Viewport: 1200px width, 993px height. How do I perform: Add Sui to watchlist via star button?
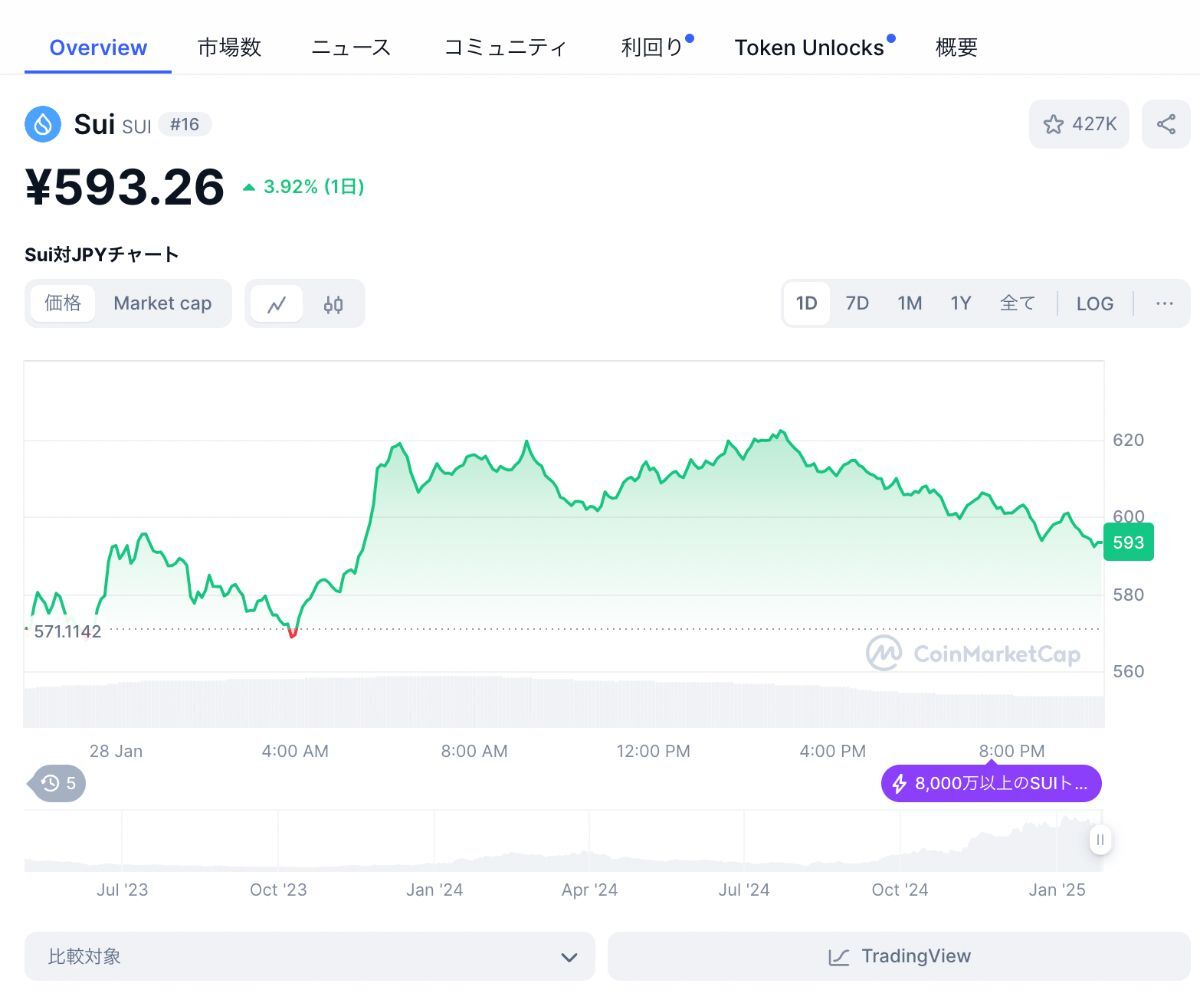point(1079,124)
